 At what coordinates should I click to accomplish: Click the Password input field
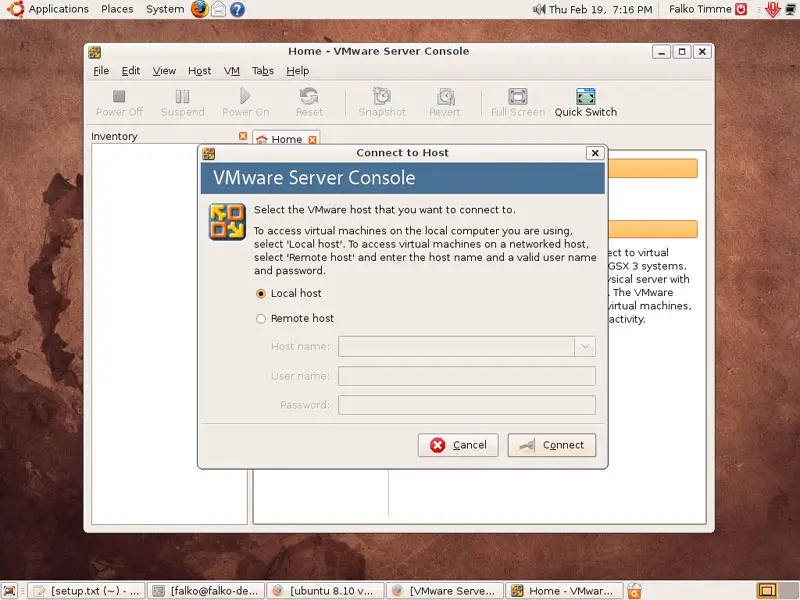(467, 405)
